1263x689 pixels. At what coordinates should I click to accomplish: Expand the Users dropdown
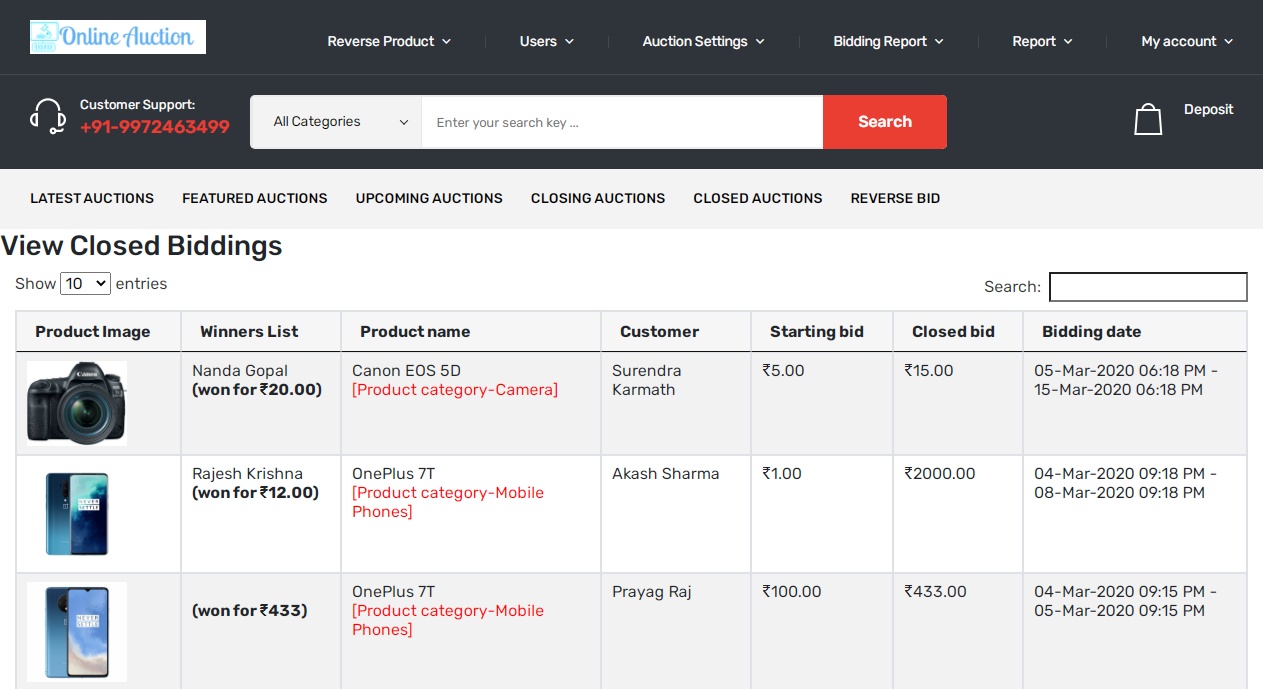point(546,41)
